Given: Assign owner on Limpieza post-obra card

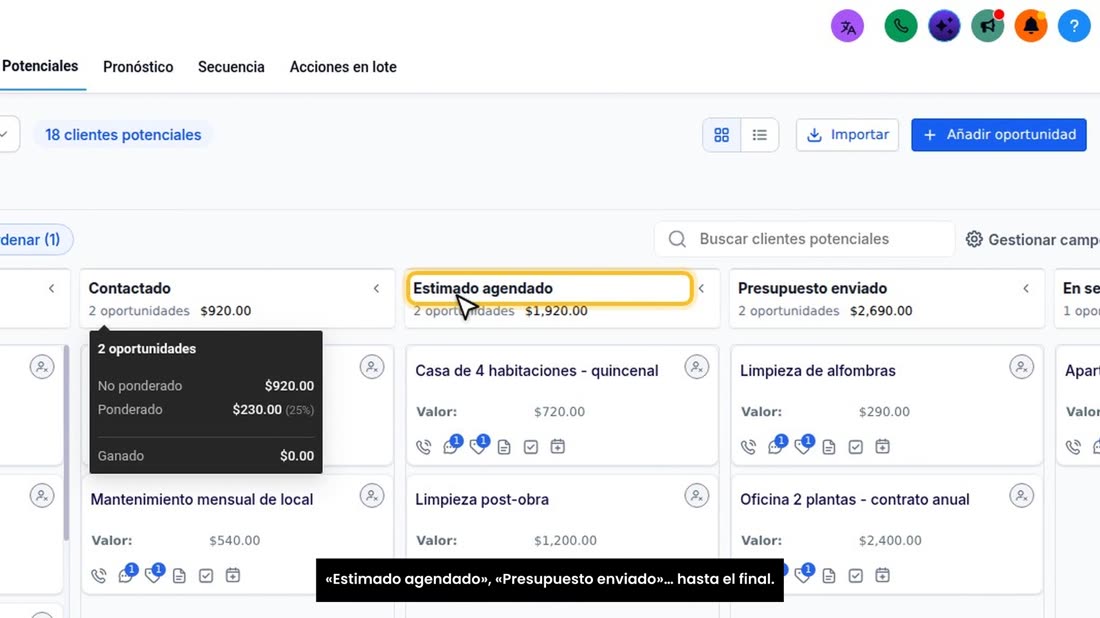Looking at the screenshot, I should (697, 496).
